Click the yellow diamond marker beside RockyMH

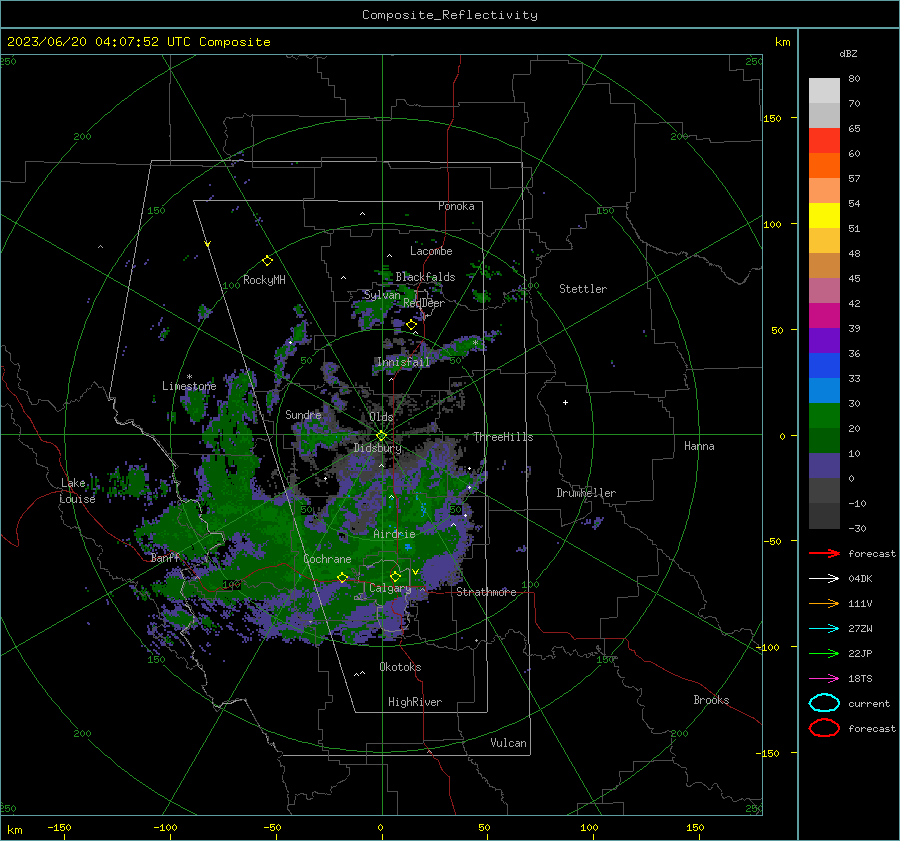click(267, 261)
